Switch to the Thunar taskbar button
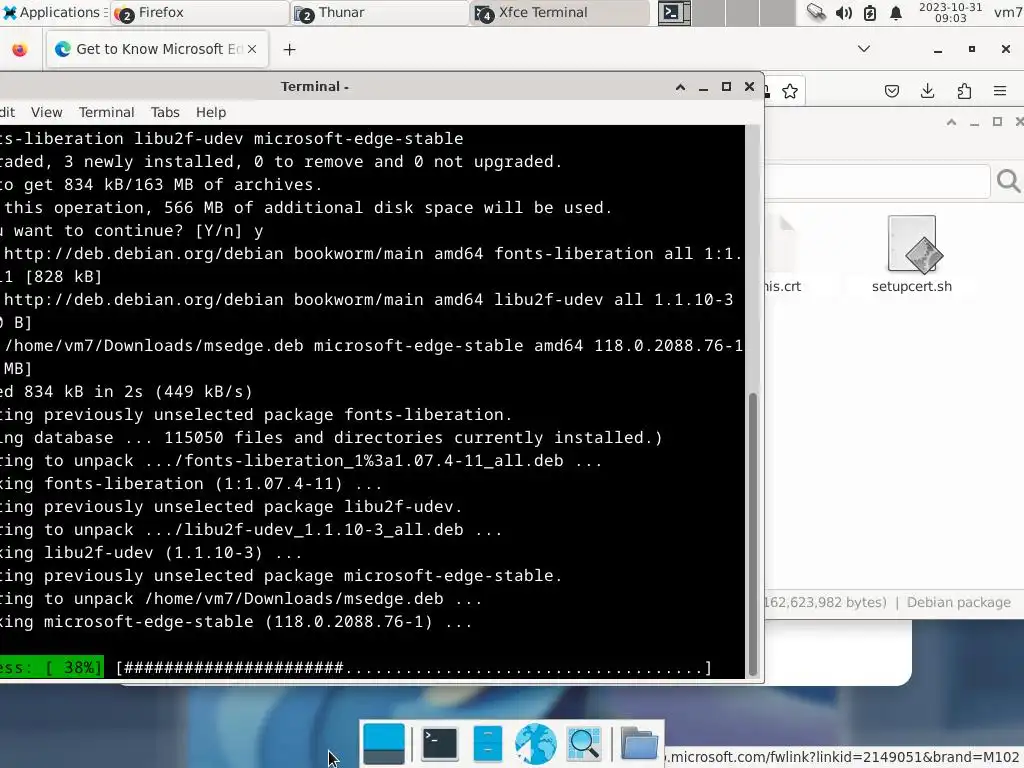 pos(379,12)
